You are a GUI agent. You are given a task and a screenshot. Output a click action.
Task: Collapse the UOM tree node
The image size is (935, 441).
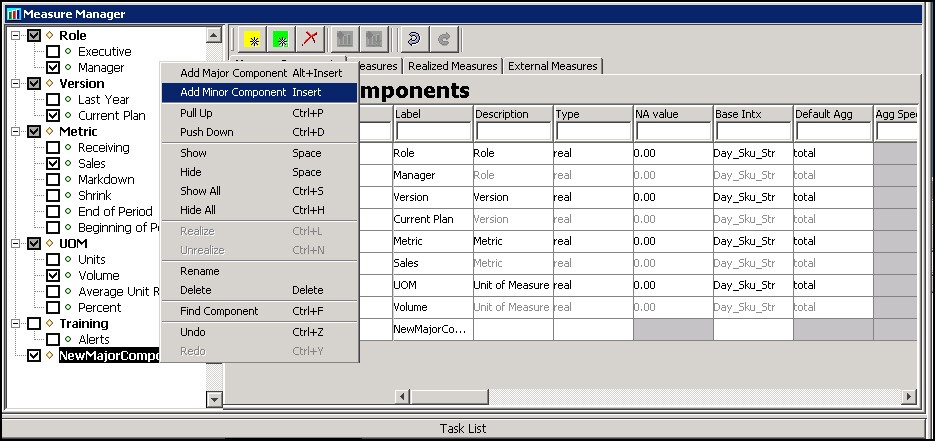[16, 243]
